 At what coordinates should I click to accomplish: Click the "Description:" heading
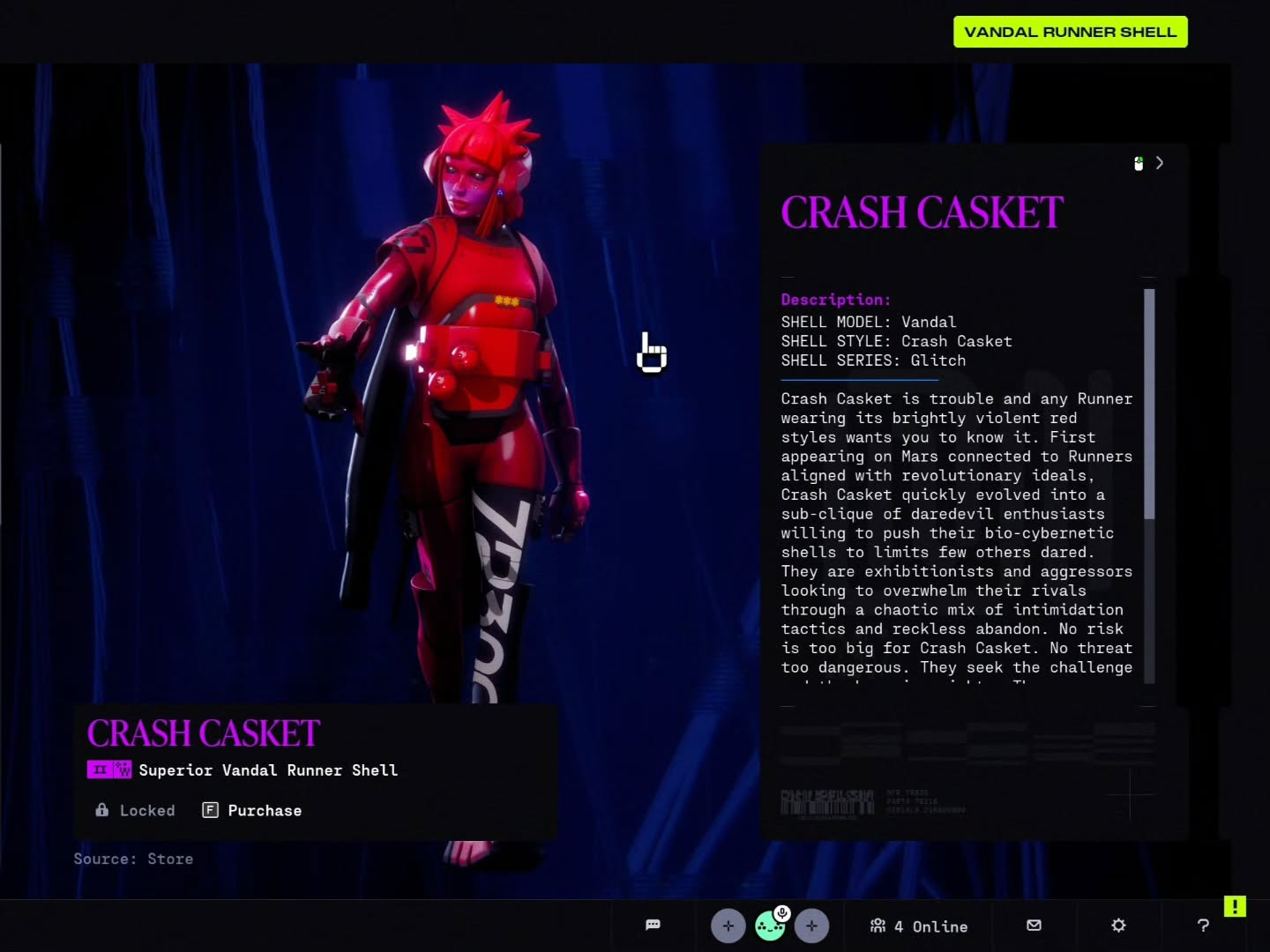click(836, 300)
